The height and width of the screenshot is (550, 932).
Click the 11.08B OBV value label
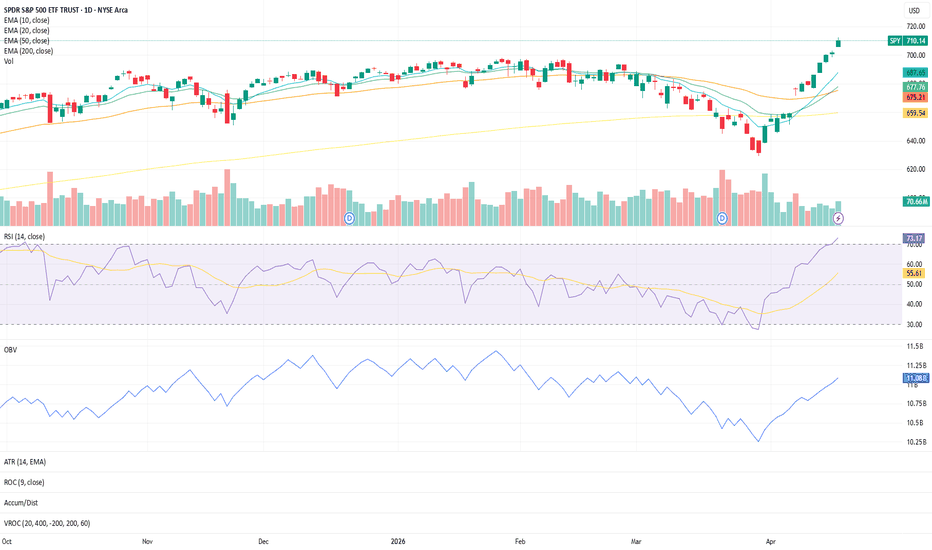(x=915, y=378)
